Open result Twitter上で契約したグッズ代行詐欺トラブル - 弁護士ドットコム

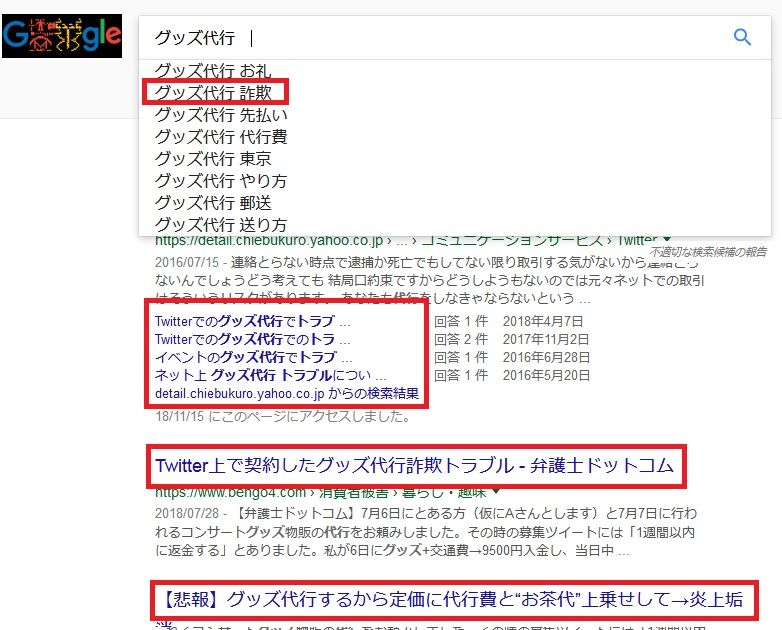(x=414, y=465)
